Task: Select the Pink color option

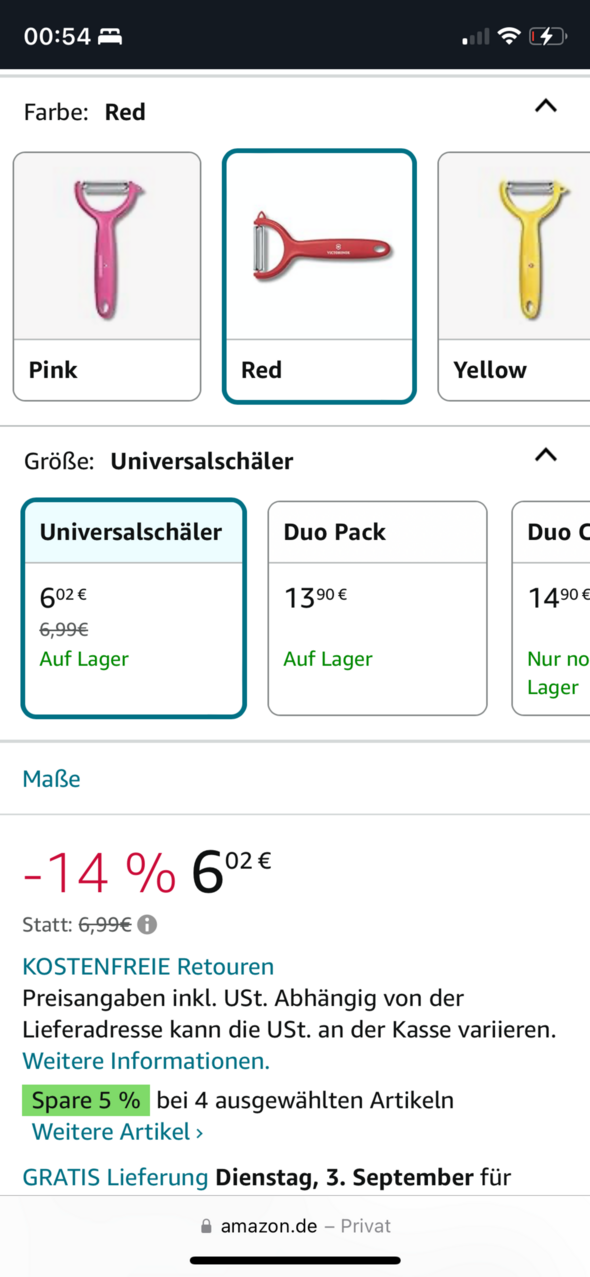Action: click(x=107, y=276)
